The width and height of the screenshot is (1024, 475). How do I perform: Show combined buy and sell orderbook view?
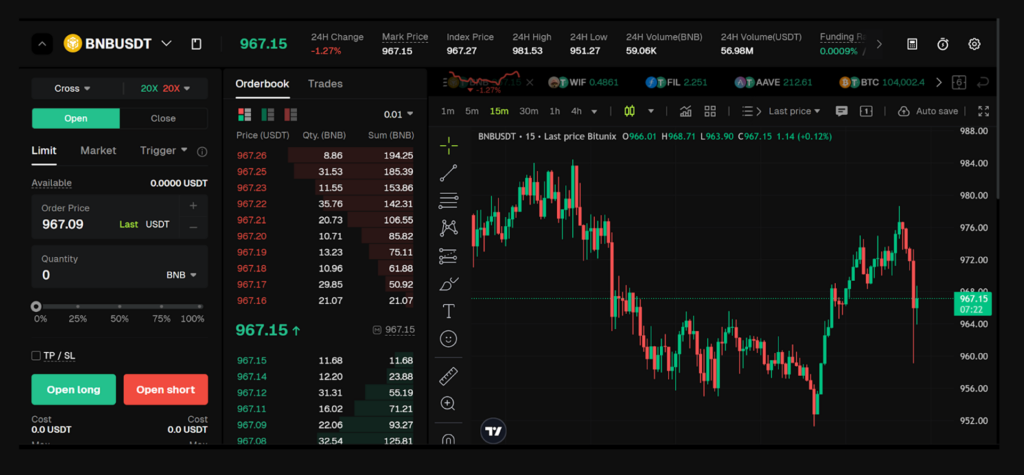(245, 114)
